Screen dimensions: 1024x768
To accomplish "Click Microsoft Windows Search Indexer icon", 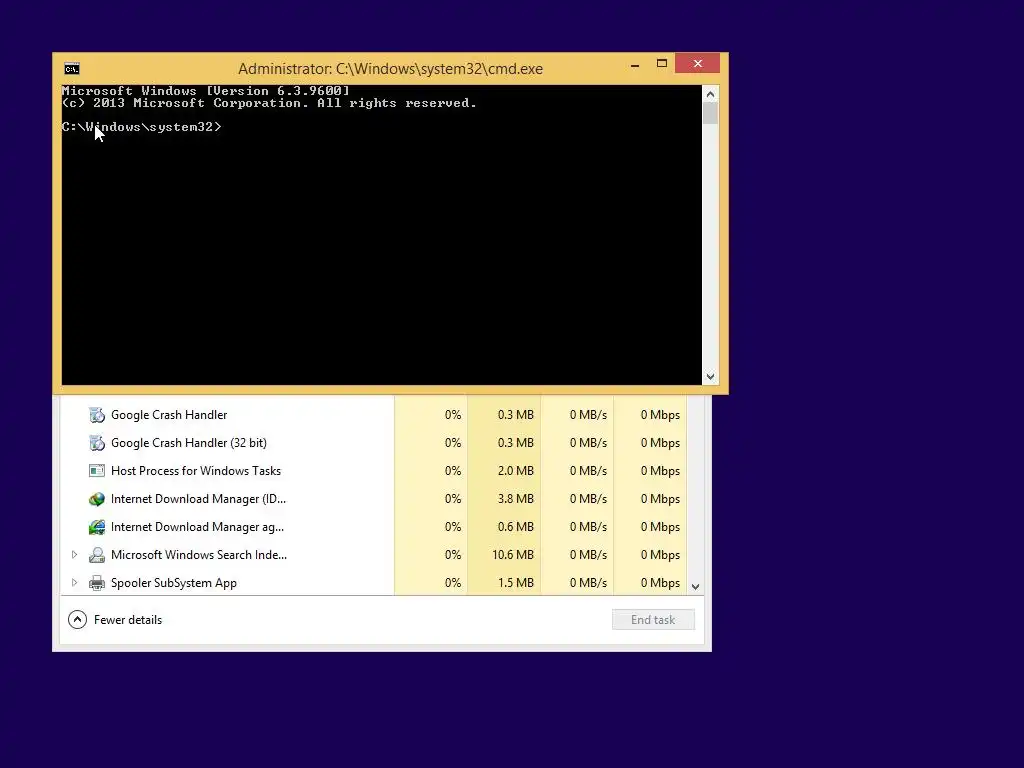I will pos(97,555).
